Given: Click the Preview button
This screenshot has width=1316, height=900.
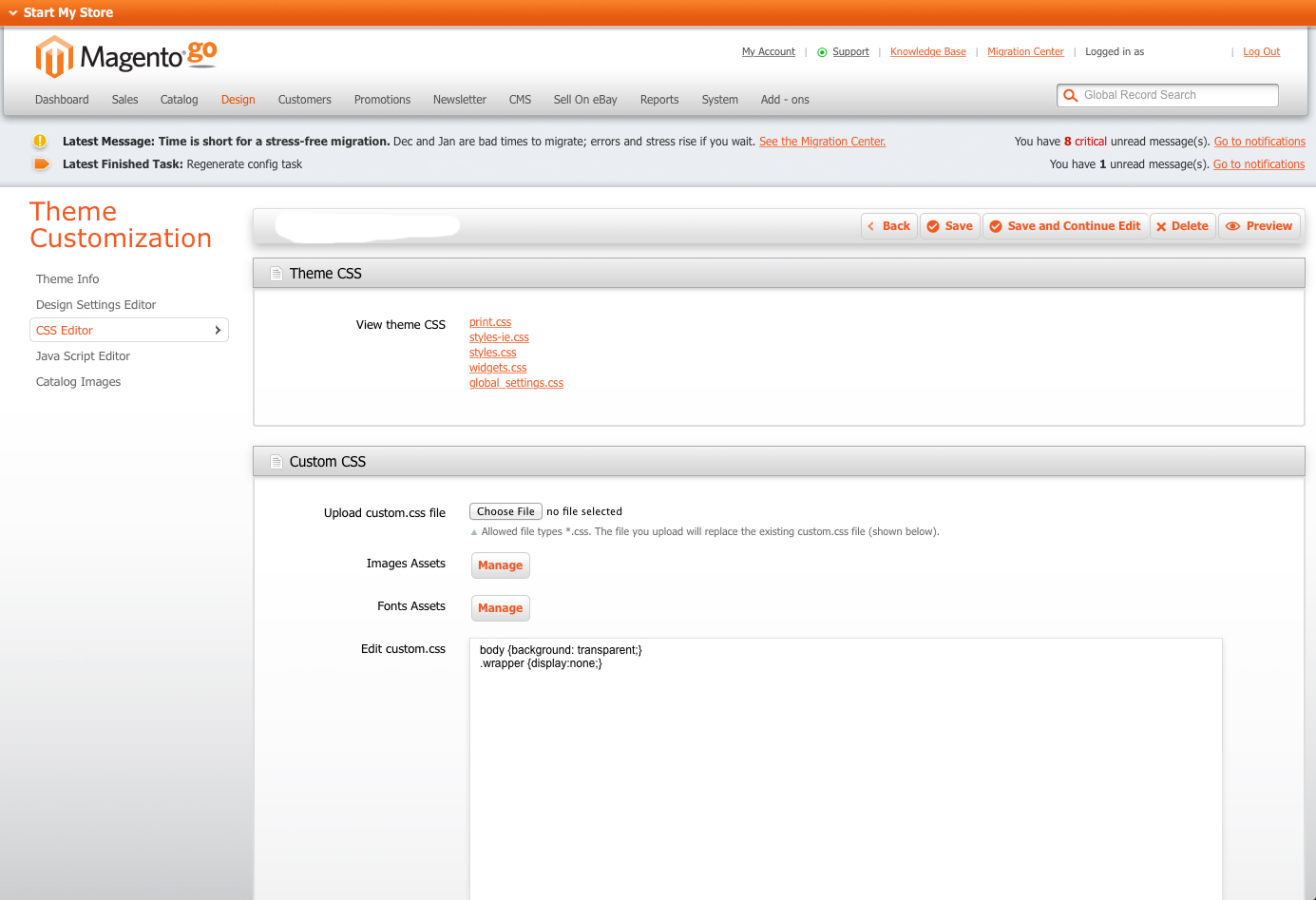Looking at the screenshot, I should [1259, 226].
